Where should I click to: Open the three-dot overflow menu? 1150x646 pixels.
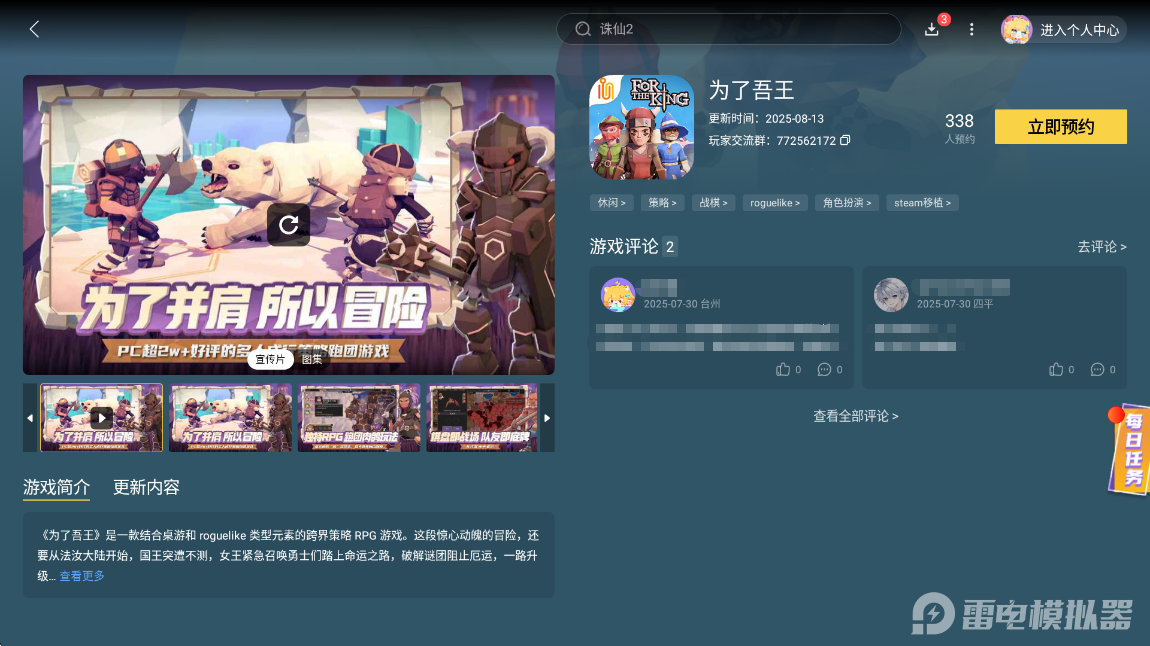coord(971,29)
